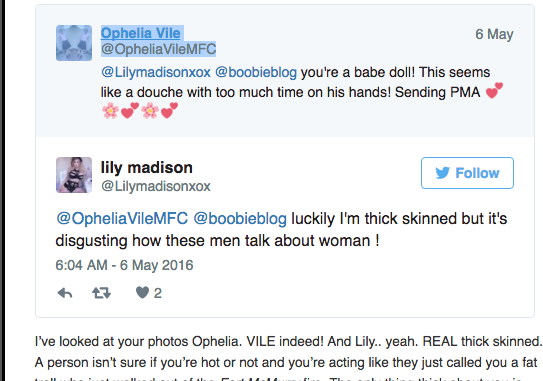Click the 6 May date on Ophelia's tweet
543x381 pixels.
point(494,34)
